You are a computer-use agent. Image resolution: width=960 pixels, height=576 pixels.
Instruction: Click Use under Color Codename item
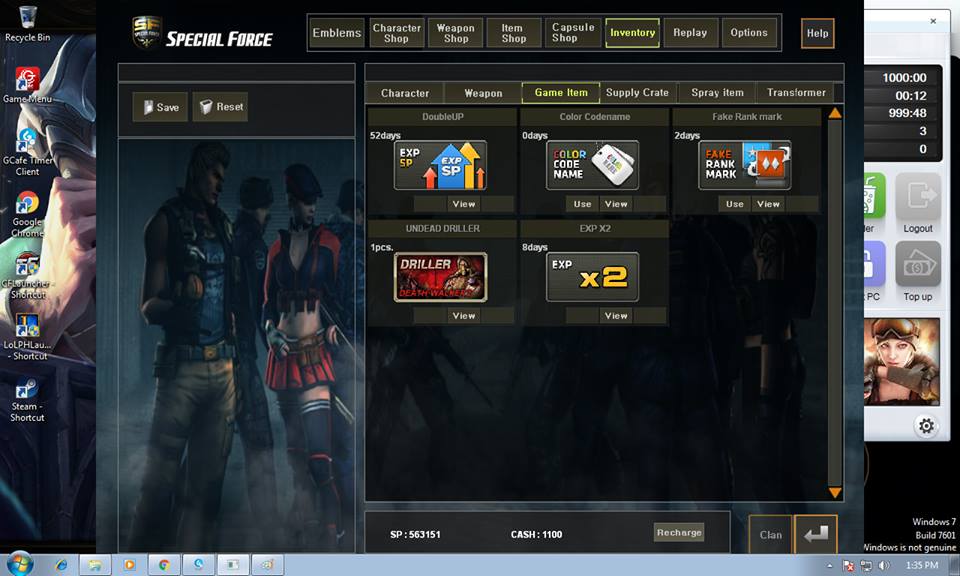pyautogui.click(x=582, y=204)
